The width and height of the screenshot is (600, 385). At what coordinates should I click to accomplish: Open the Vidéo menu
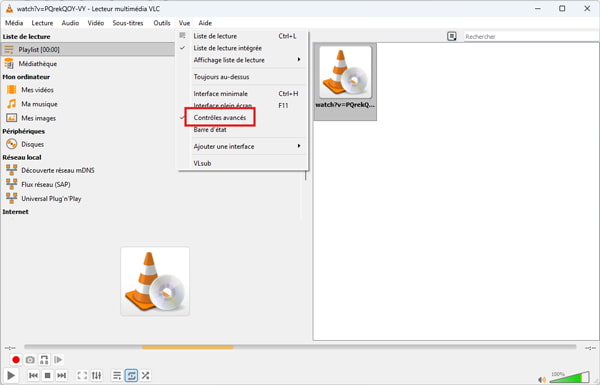coord(96,23)
